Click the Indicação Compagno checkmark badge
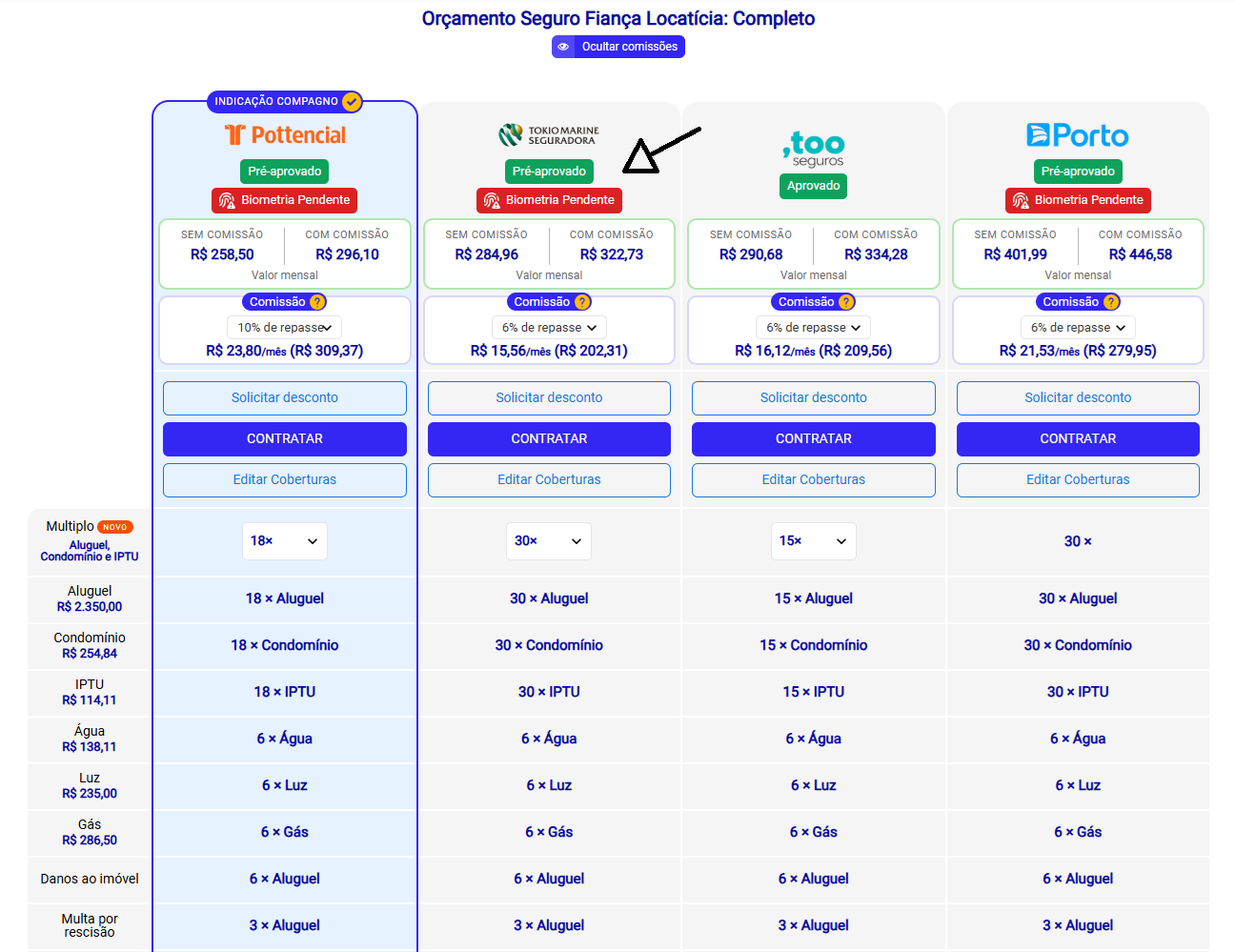 tap(352, 101)
